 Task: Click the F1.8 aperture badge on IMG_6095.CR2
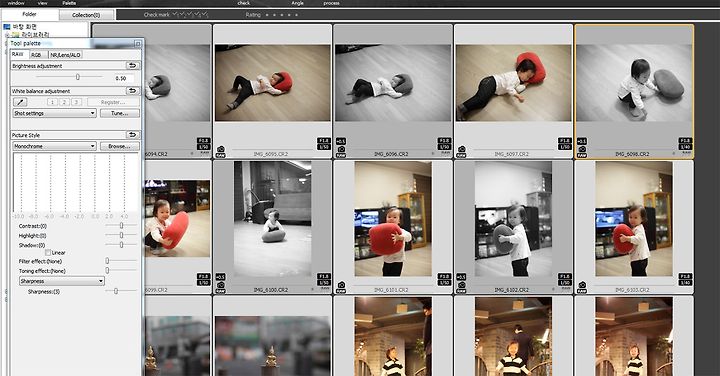[x=324, y=140]
